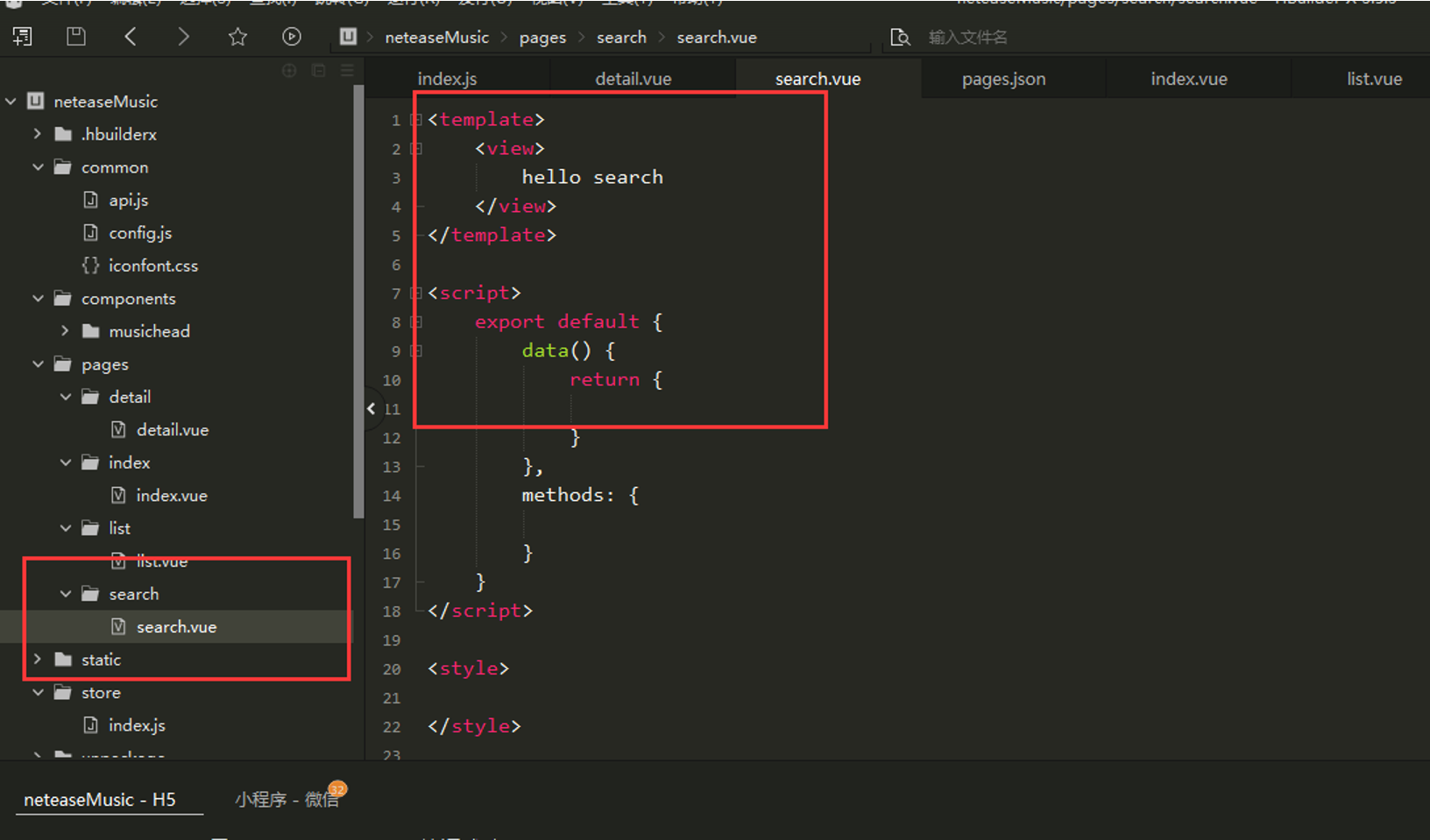
Task: Click the search.vue file type icon in tree
Action: click(x=118, y=626)
